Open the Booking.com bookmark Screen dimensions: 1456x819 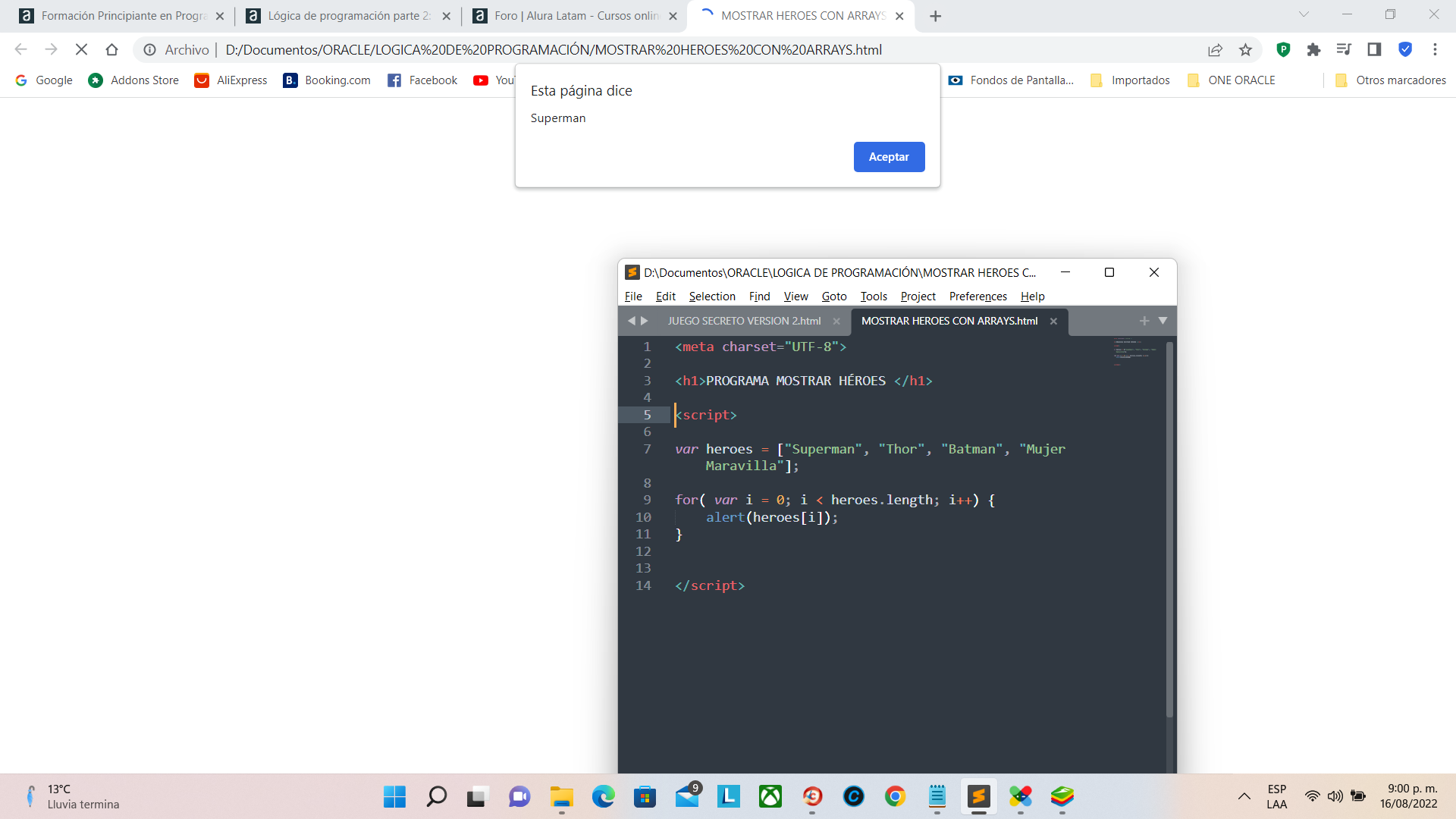click(x=327, y=80)
